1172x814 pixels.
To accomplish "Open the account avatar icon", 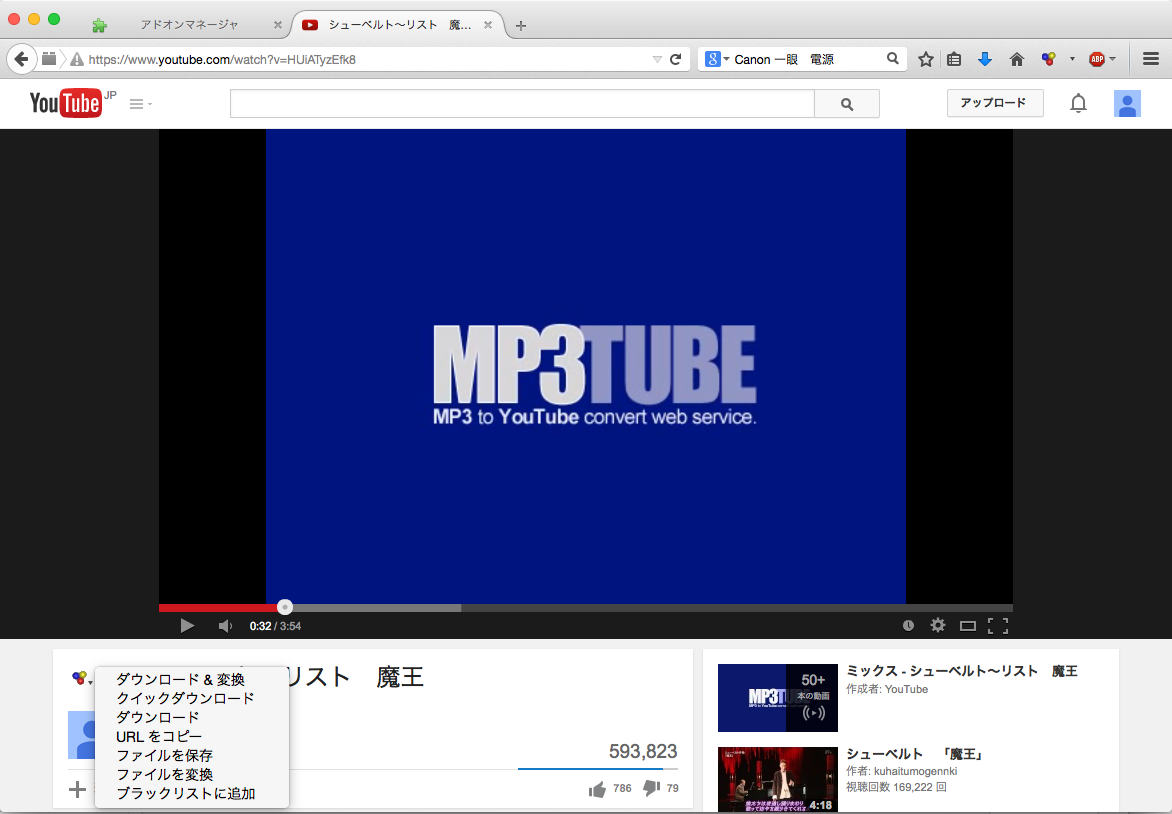I will point(1127,103).
